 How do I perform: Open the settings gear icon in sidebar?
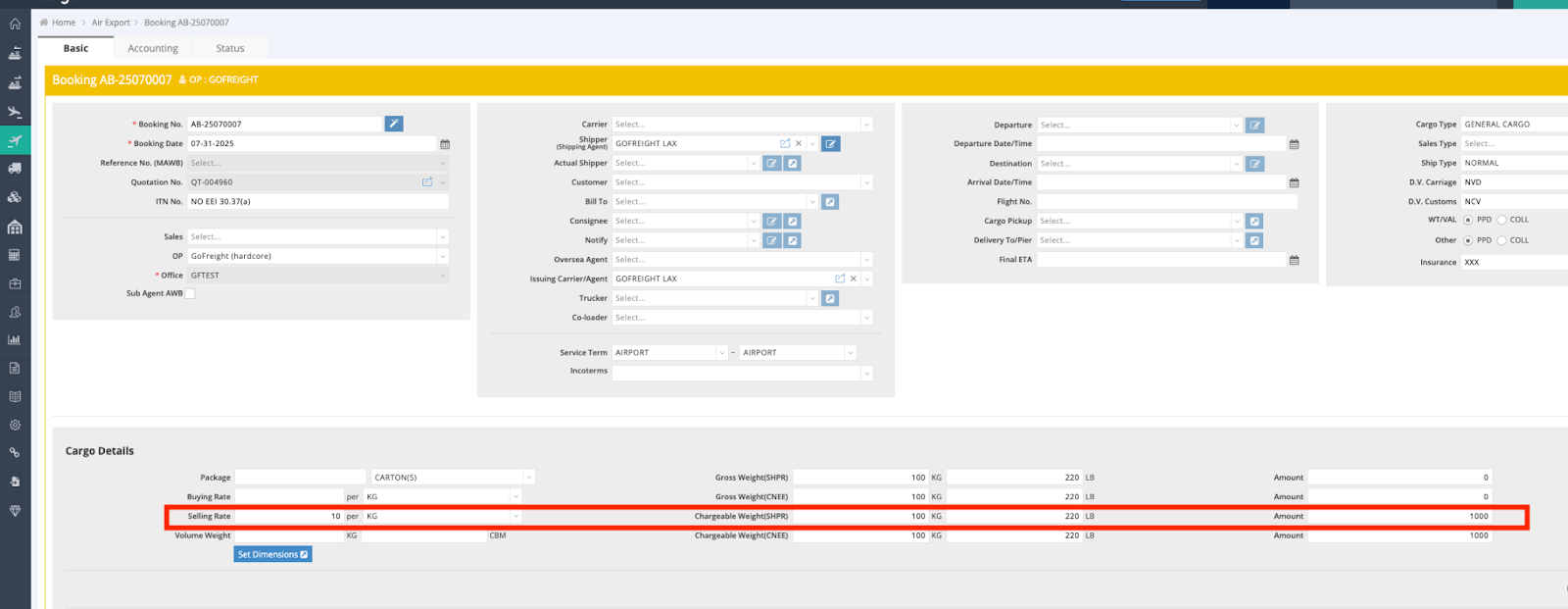coord(15,426)
